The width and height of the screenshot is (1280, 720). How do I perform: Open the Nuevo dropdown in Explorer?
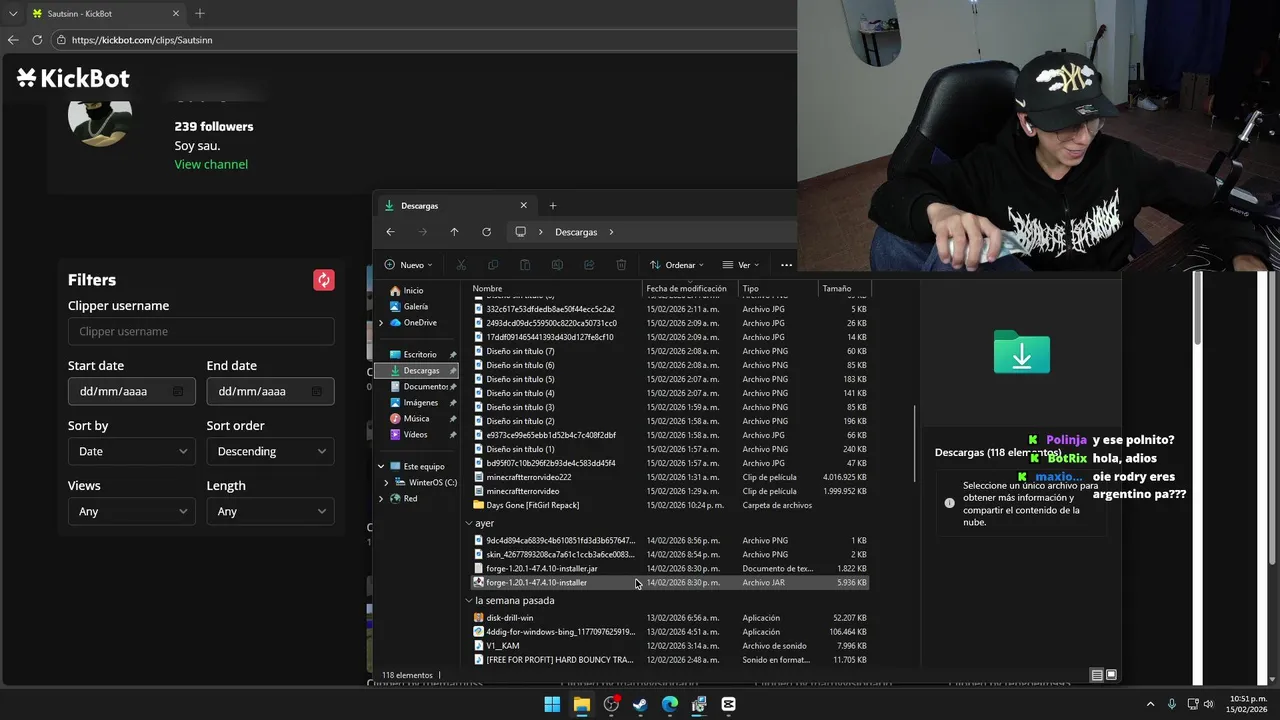pos(408,265)
